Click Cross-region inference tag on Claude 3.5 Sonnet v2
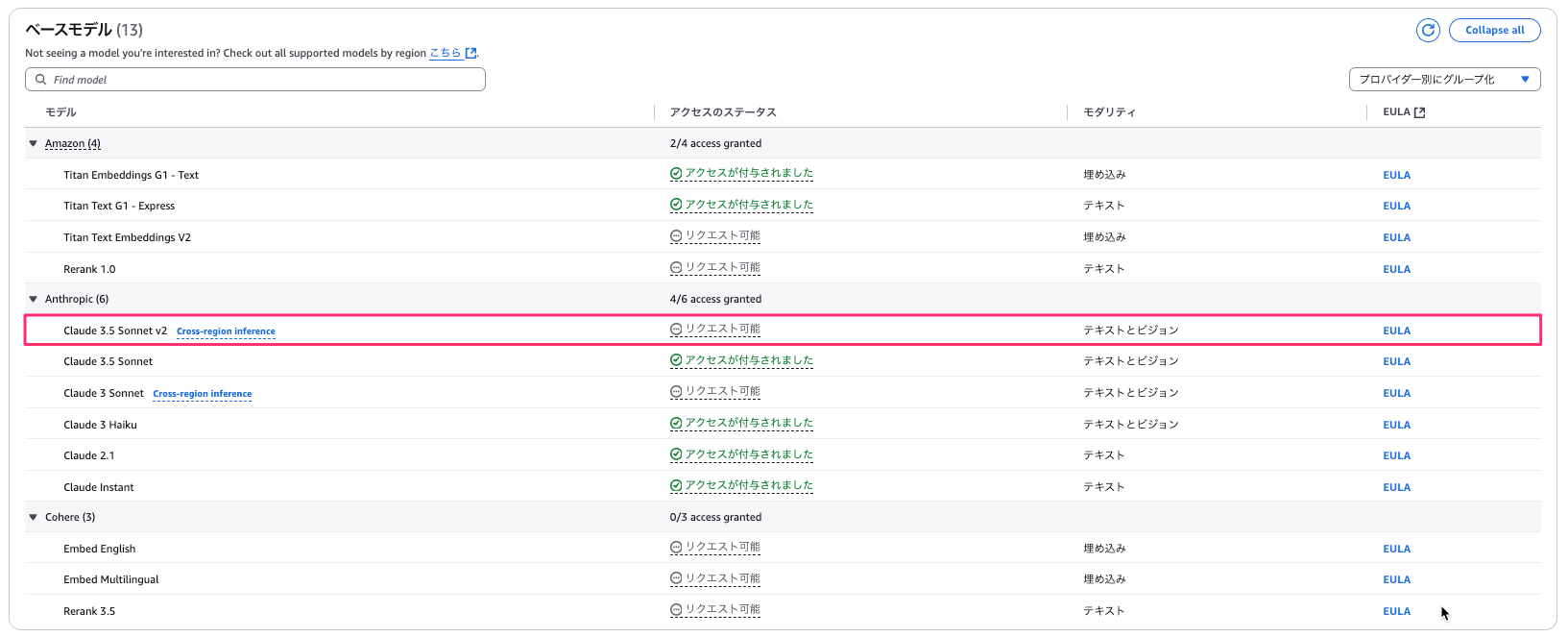The height and width of the screenshot is (637, 1568). tap(226, 331)
